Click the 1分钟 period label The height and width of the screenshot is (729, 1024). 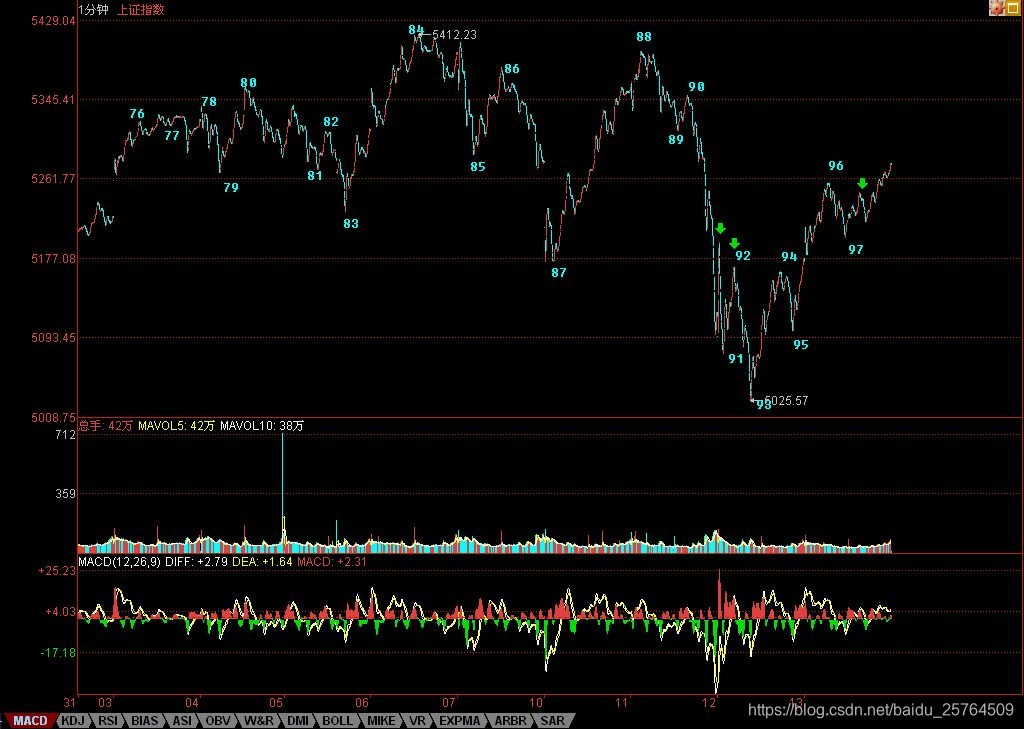coord(94,9)
